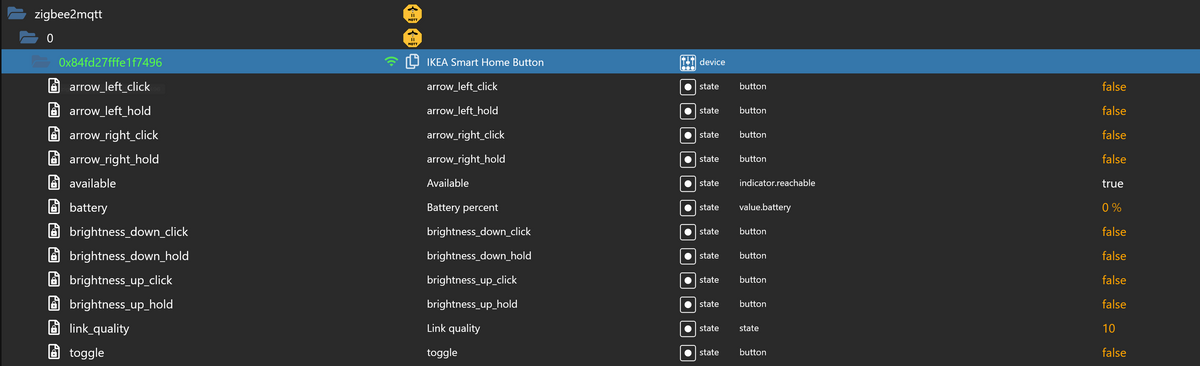The width and height of the screenshot is (1200, 366).
Task: Click arrow_left_click state file icon
Action: coord(55,86)
